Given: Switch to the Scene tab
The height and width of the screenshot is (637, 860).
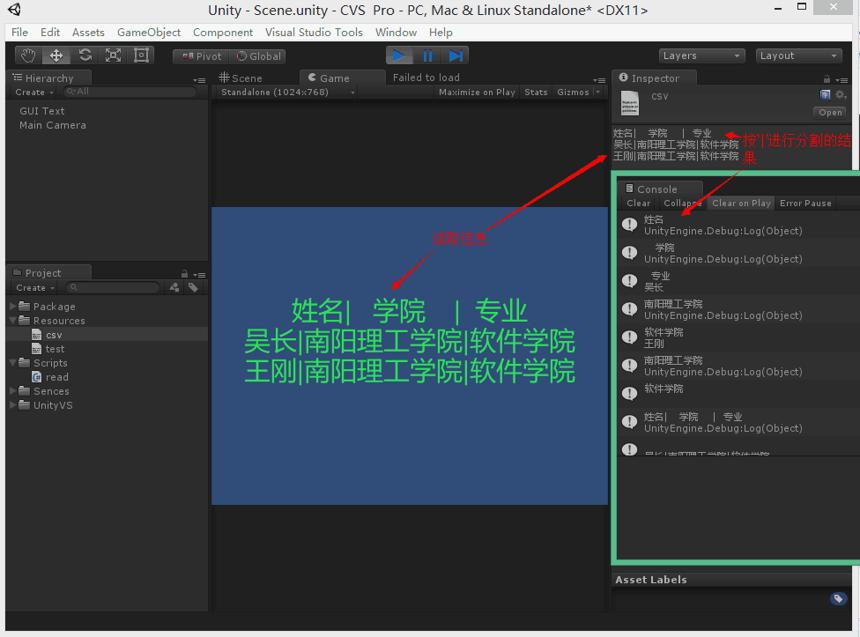Looking at the screenshot, I should pyautogui.click(x=241, y=78).
